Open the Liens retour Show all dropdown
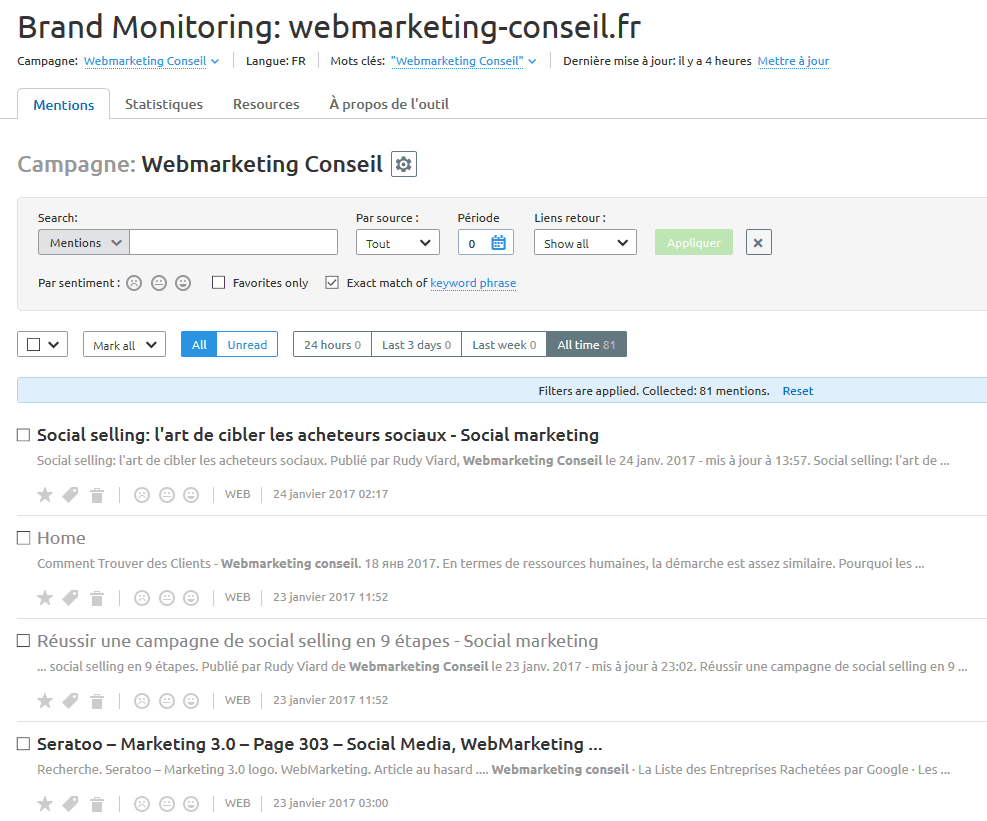The width and height of the screenshot is (987, 821). tap(585, 242)
